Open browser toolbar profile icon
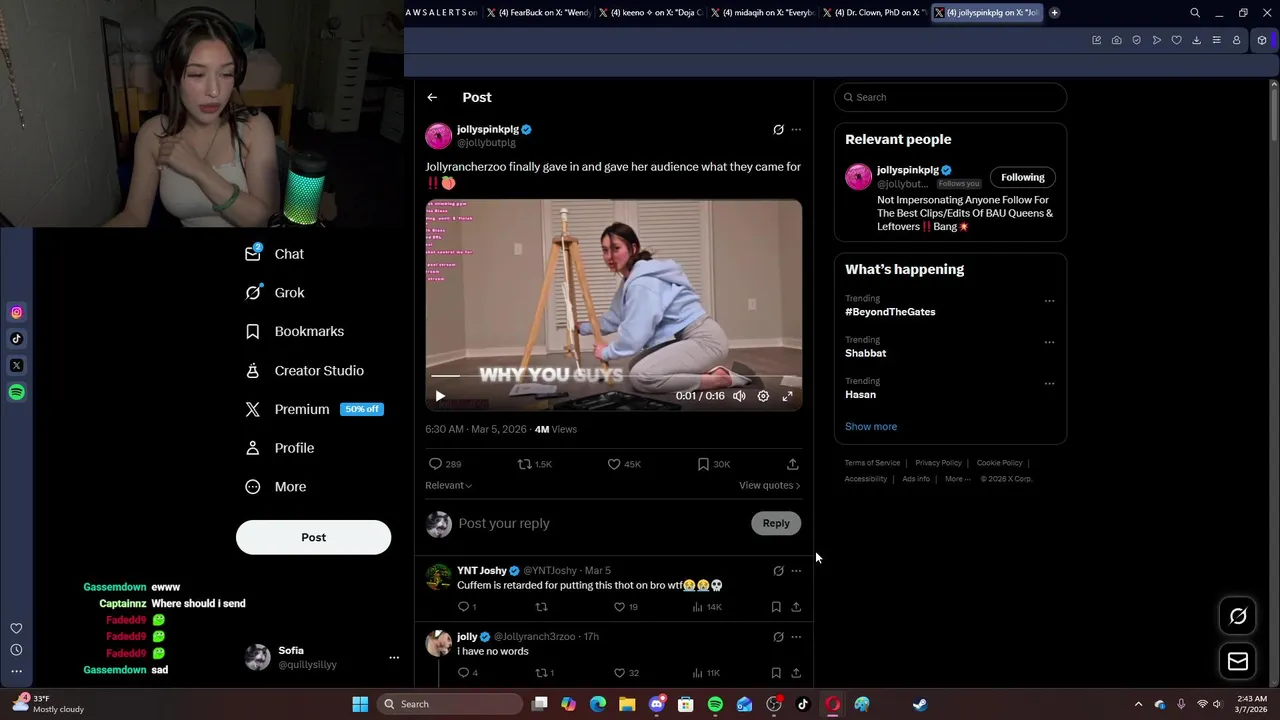This screenshot has height=720, width=1280. pos(1236,41)
